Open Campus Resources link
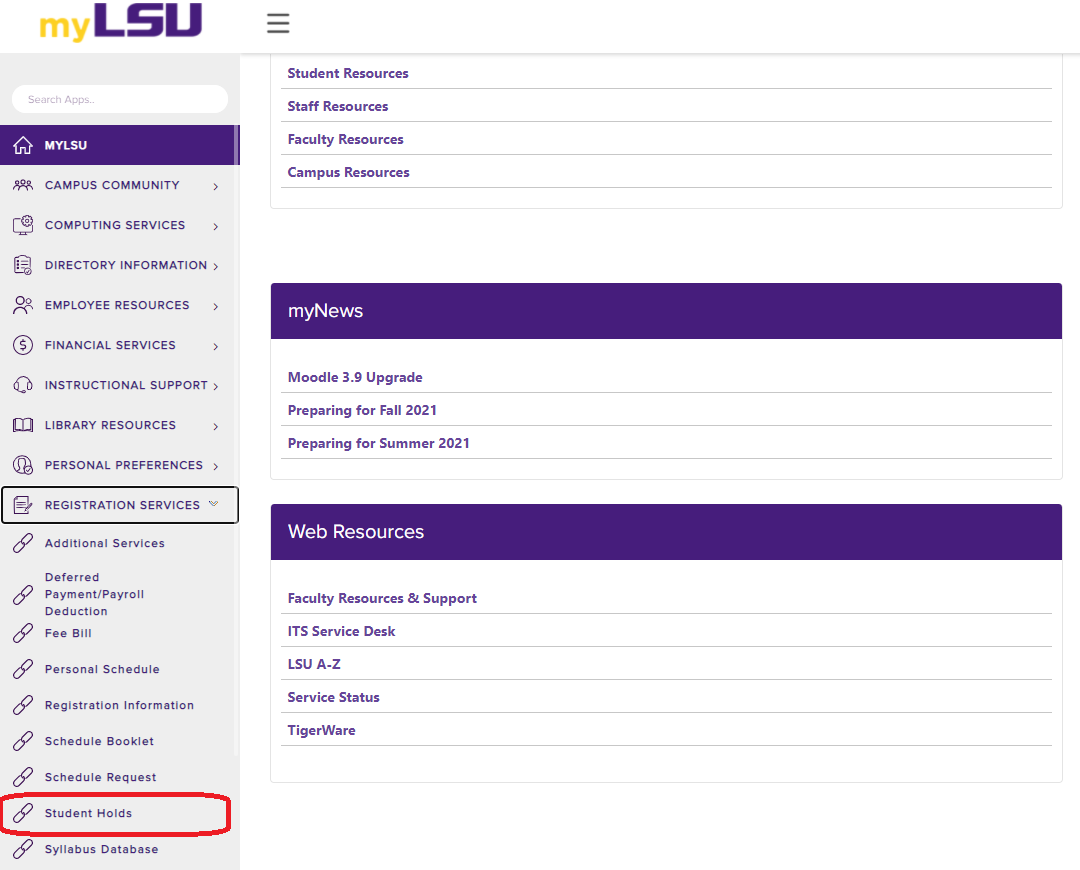This screenshot has width=1080, height=870. pos(348,172)
